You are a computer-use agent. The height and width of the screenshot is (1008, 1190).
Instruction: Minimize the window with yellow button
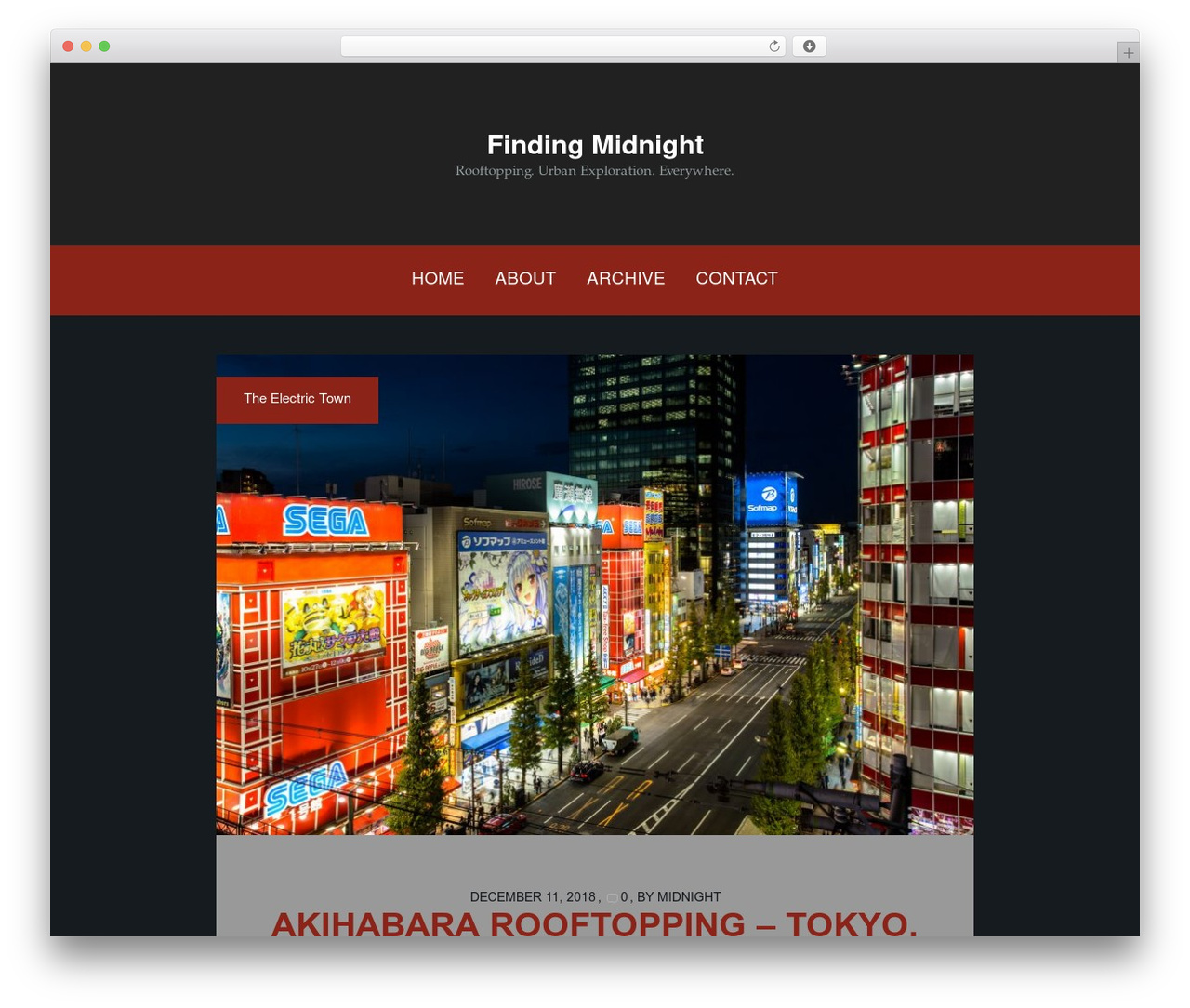pyautogui.click(x=86, y=46)
